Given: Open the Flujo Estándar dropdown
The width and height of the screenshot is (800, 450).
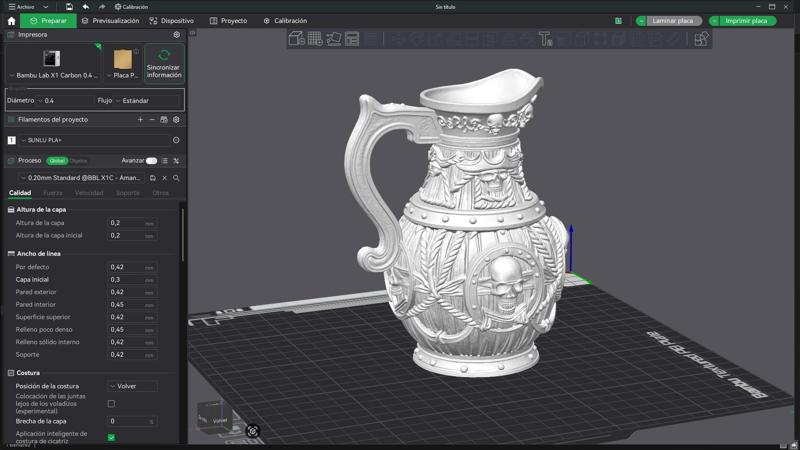Looking at the screenshot, I should 148,101.
